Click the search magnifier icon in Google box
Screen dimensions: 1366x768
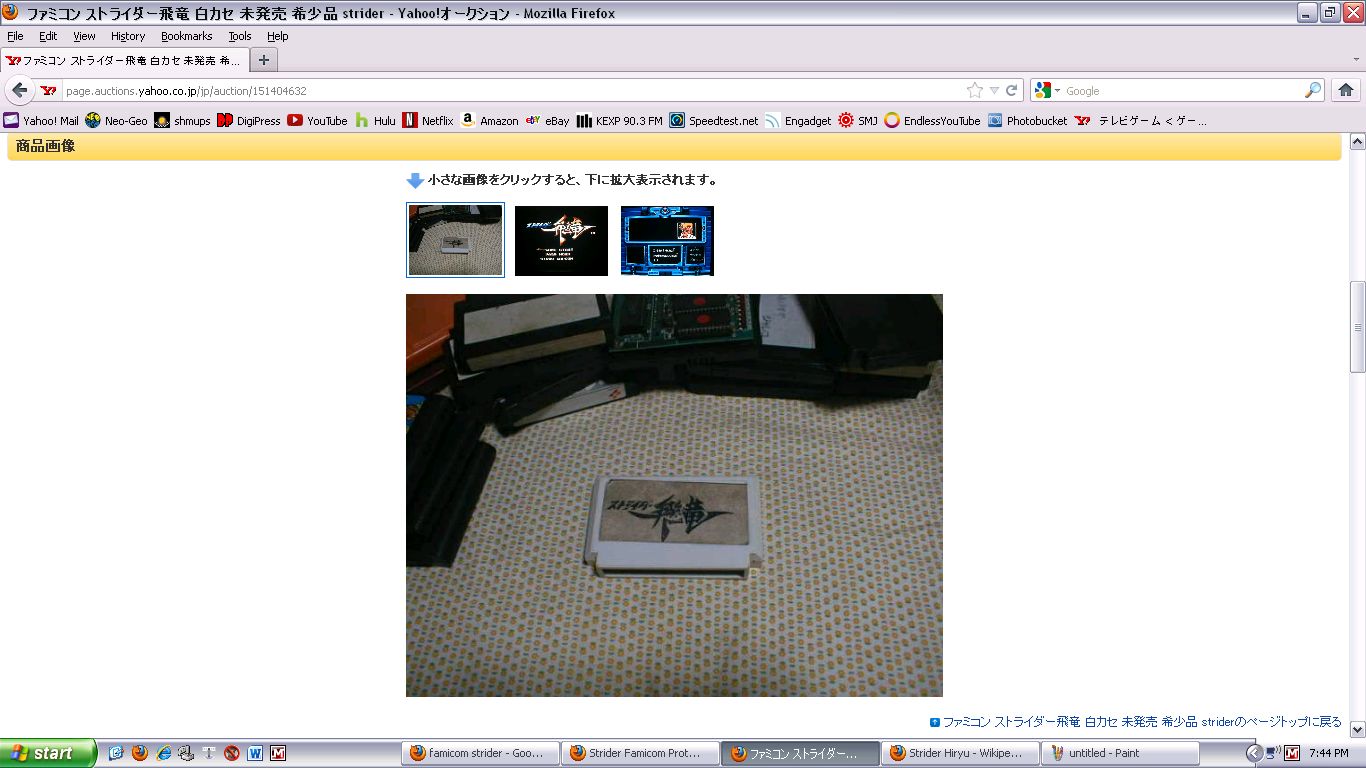pyautogui.click(x=1313, y=91)
